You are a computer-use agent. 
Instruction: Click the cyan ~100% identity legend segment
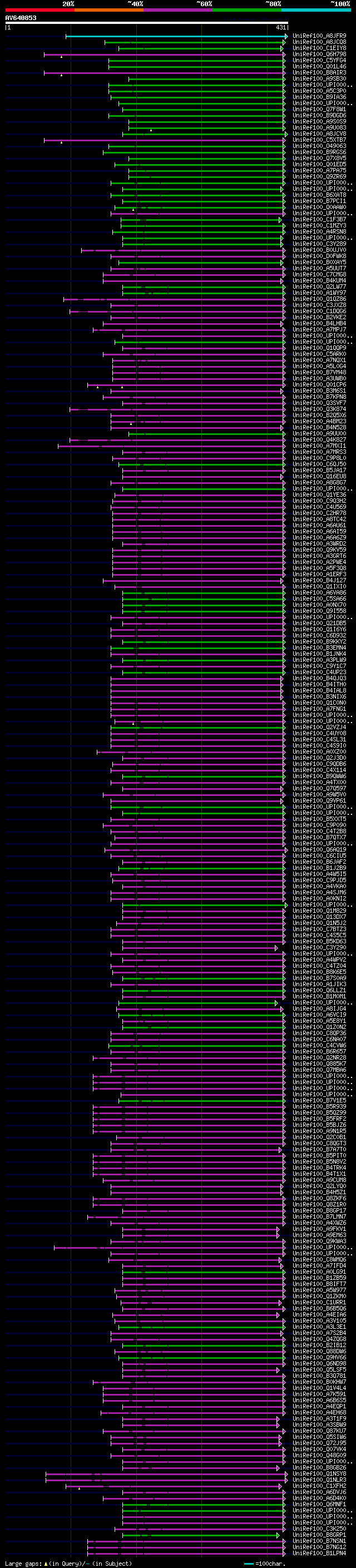[x=317, y=10]
